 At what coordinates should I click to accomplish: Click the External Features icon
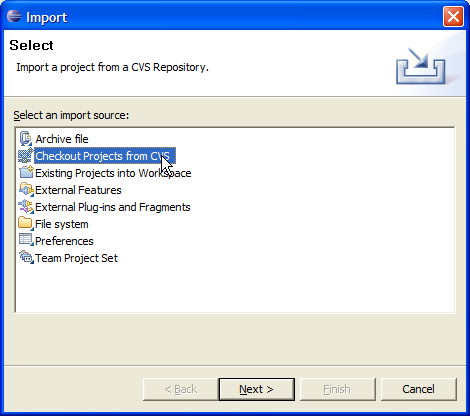coord(26,190)
